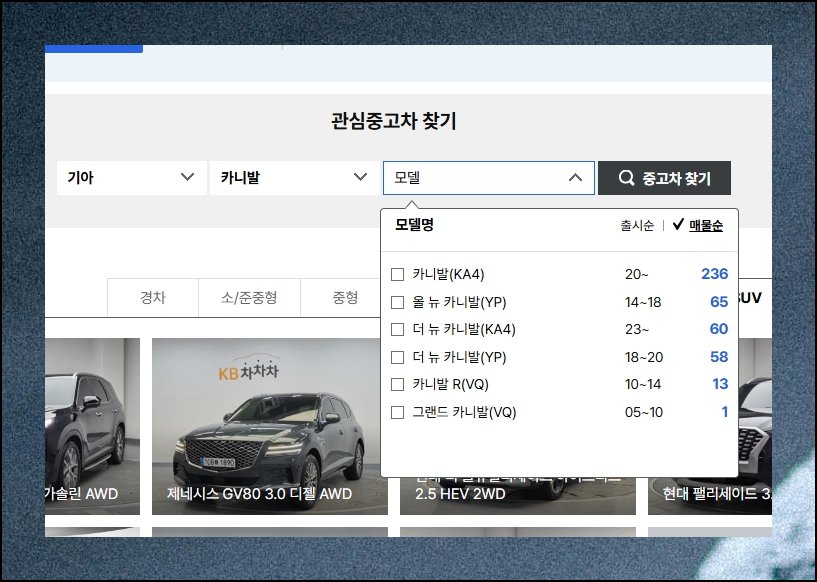The image size is (817, 582).
Task: Check the 더 뉴 카니발(YP) checkbox
Action: pos(397,357)
